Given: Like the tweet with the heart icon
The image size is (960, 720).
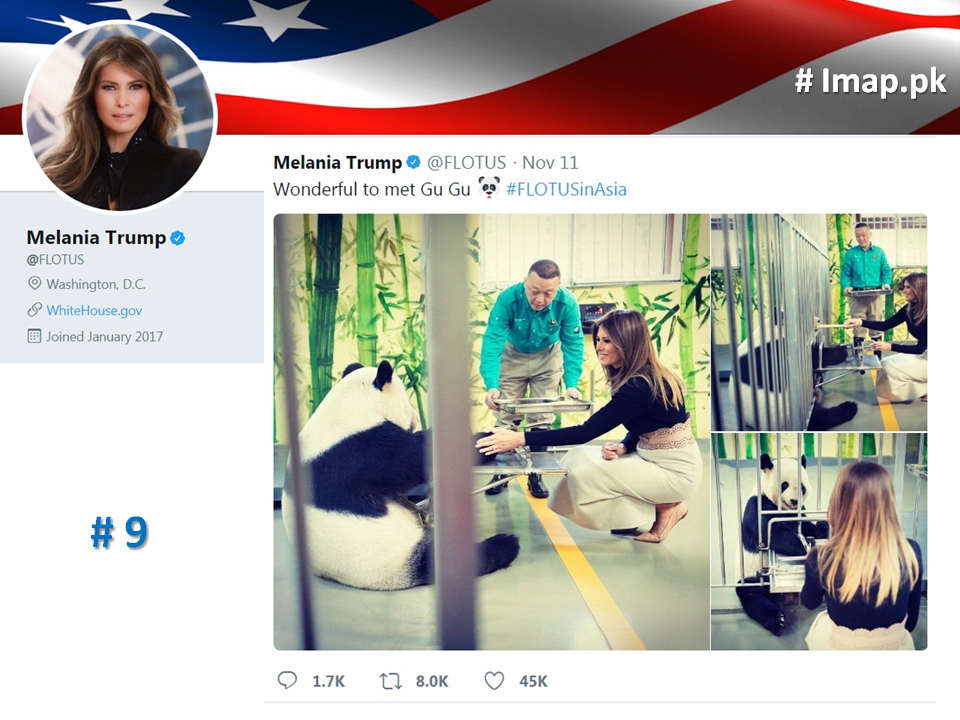Looking at the screenshot, I should (494, 681).
